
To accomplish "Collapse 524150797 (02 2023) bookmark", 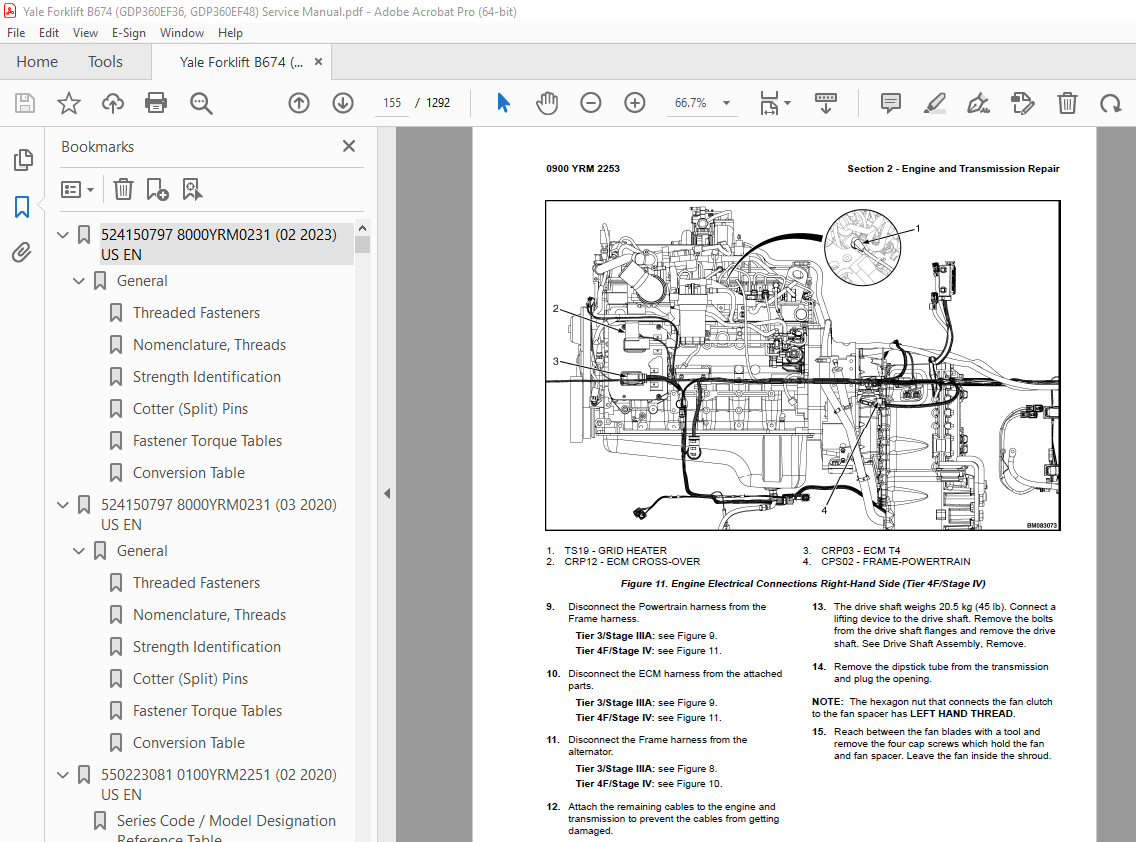I will click(63, 235).
